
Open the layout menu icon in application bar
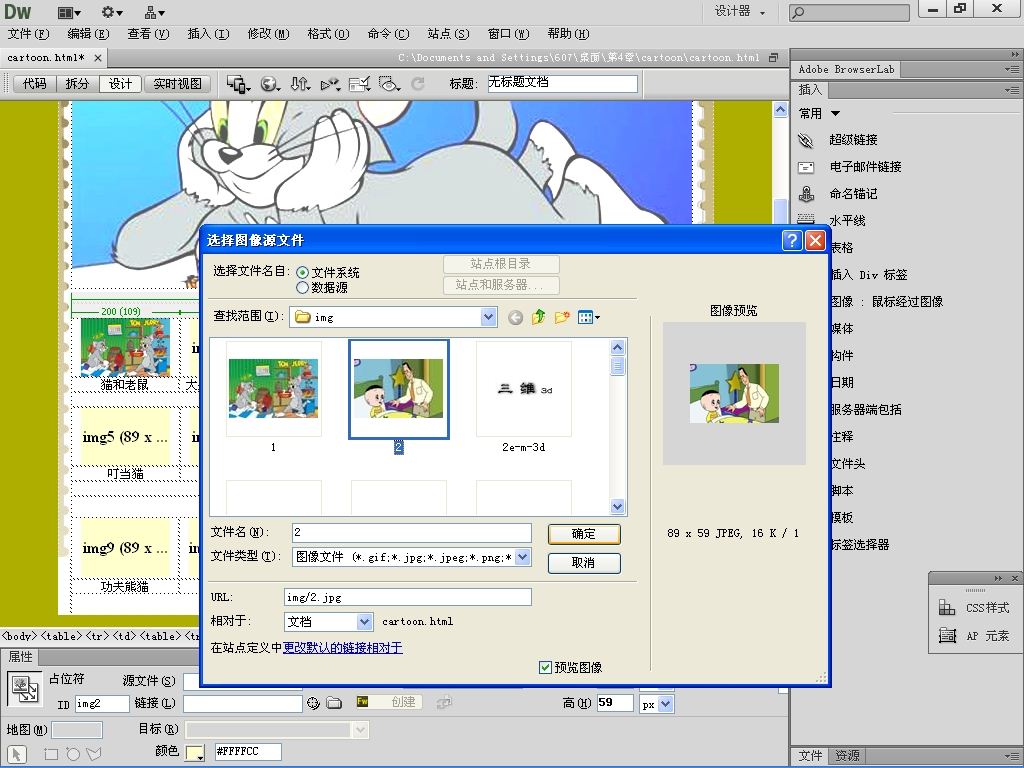(x=69, y=12)
